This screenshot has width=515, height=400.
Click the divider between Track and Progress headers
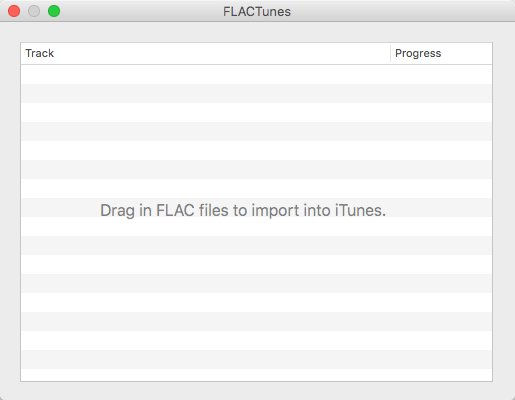pyautogui.click(x=390, y=53)
